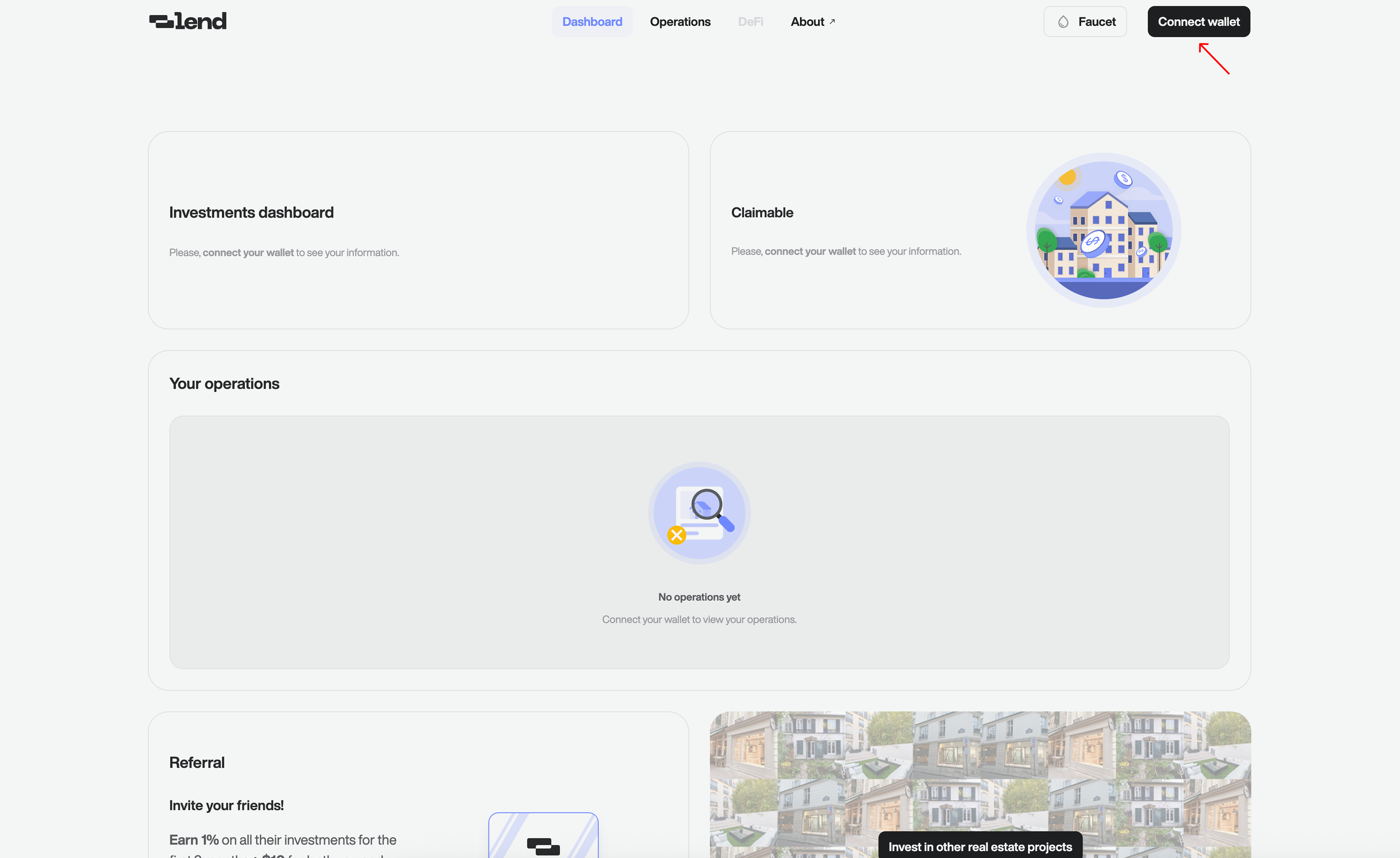Open the About link

[807, 22]
